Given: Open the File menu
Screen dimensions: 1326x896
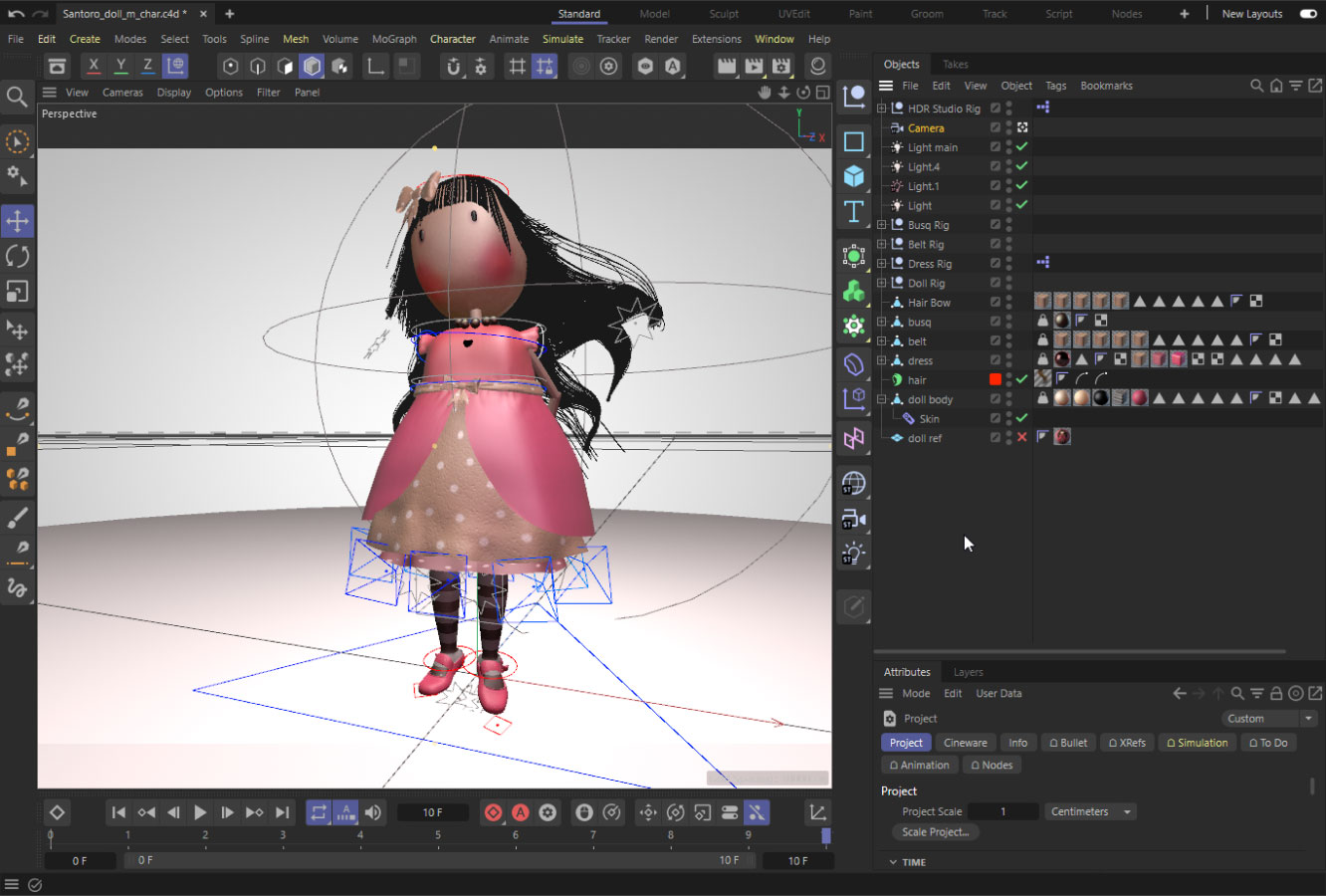Looking at the screenshot, I should 16,39.
